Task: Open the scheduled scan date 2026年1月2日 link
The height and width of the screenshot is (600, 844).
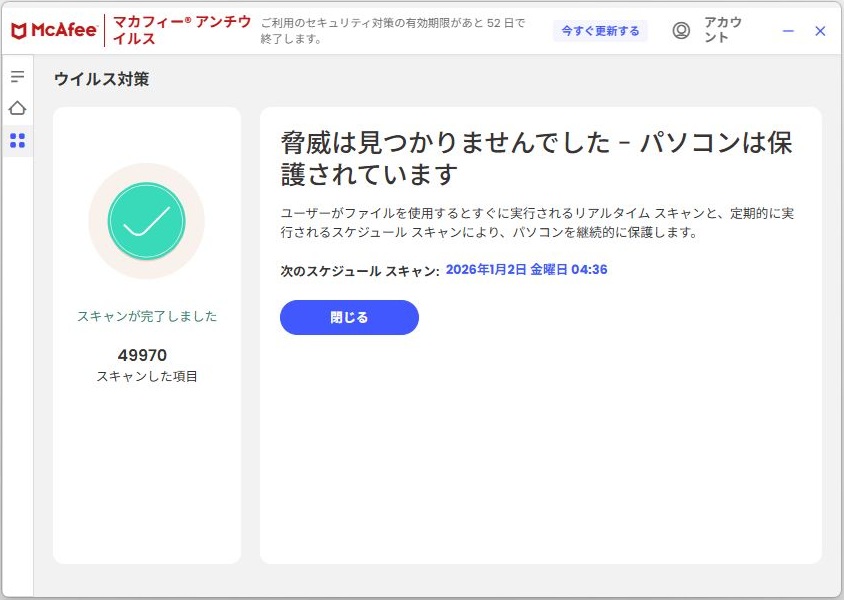Action: [526, 270]
